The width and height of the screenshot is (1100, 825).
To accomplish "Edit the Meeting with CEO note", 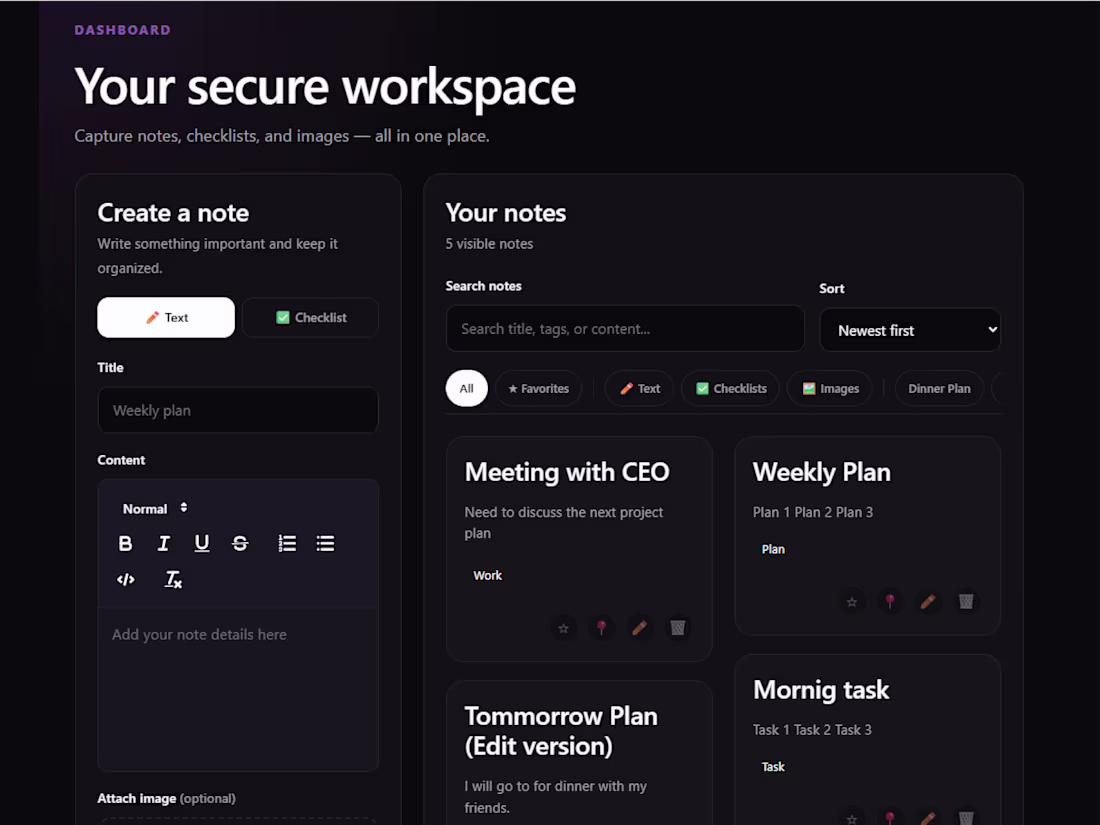I will coord(639,629).
